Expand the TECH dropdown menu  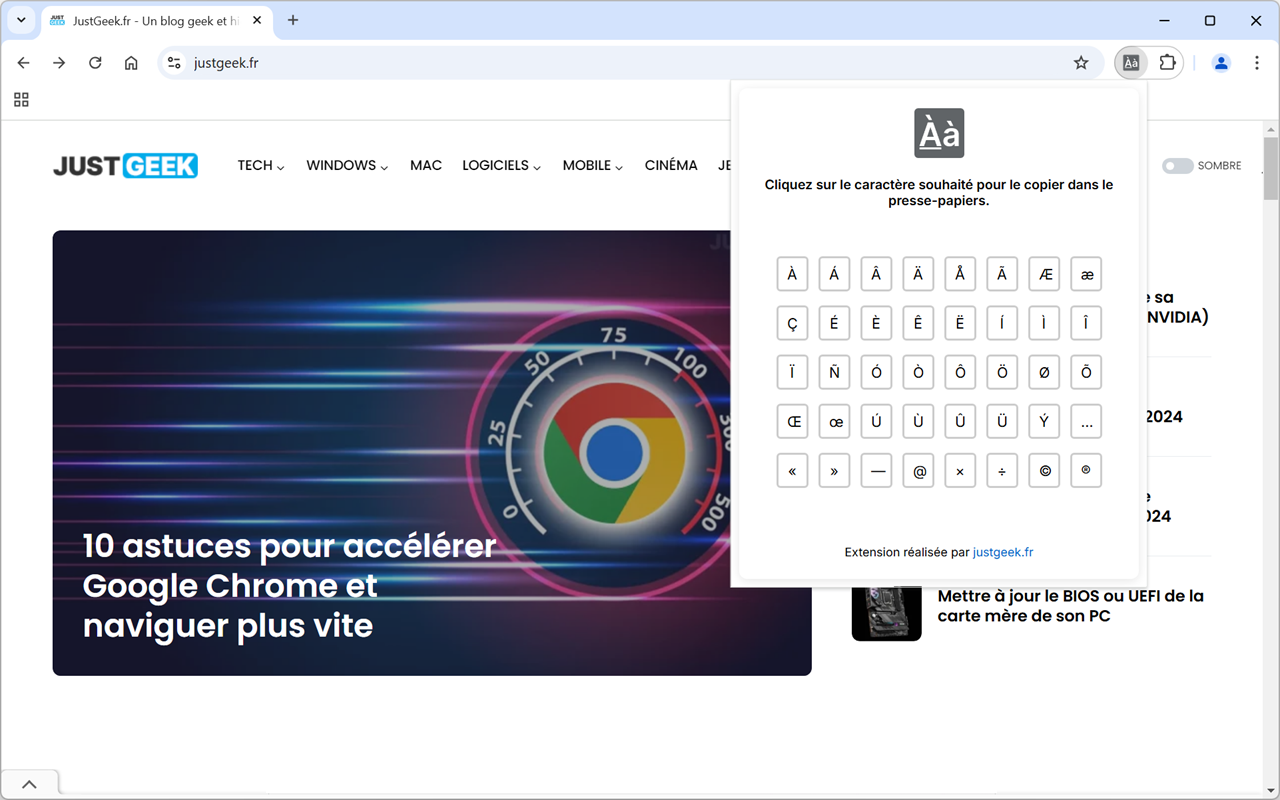point(256,165)
